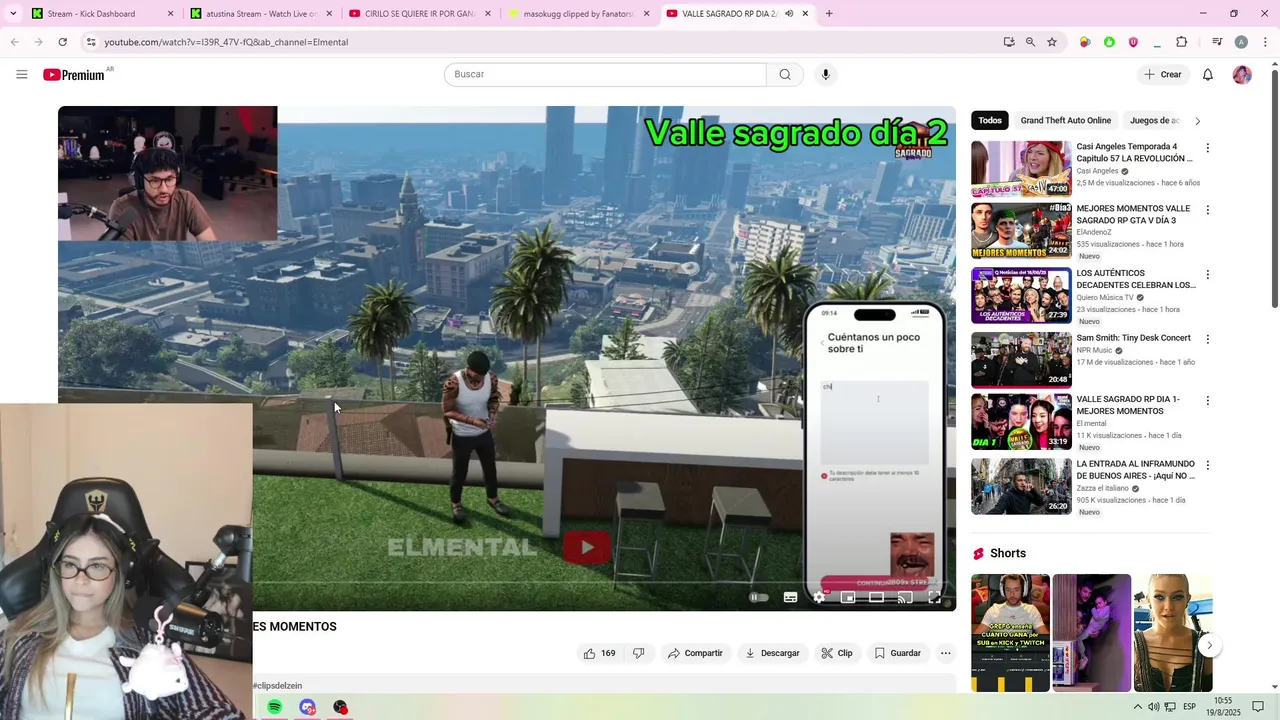Viewport: 1280px width, 720px height.
Task: Click the search magnifier button
Action: [x=785, y=74]
